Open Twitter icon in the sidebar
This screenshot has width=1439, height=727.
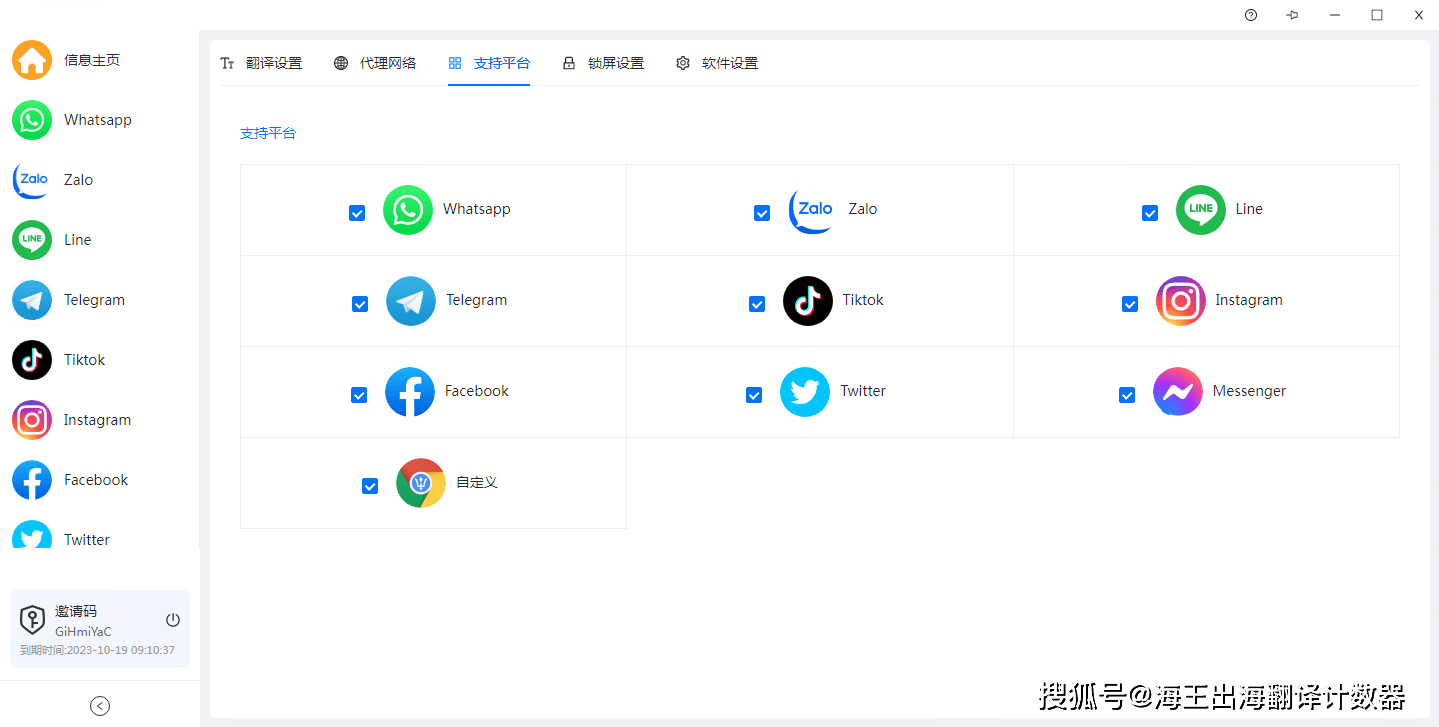32,535
